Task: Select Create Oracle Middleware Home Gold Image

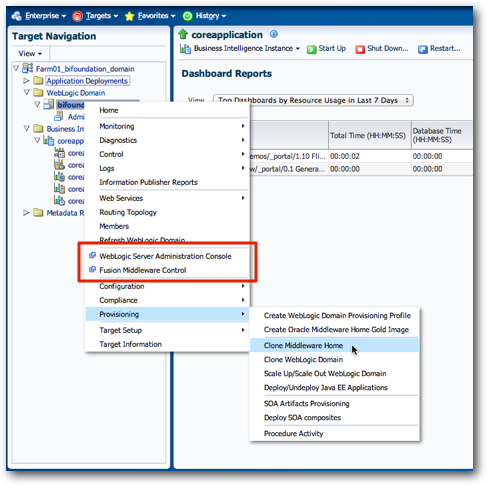Action: tap(334, 329)
